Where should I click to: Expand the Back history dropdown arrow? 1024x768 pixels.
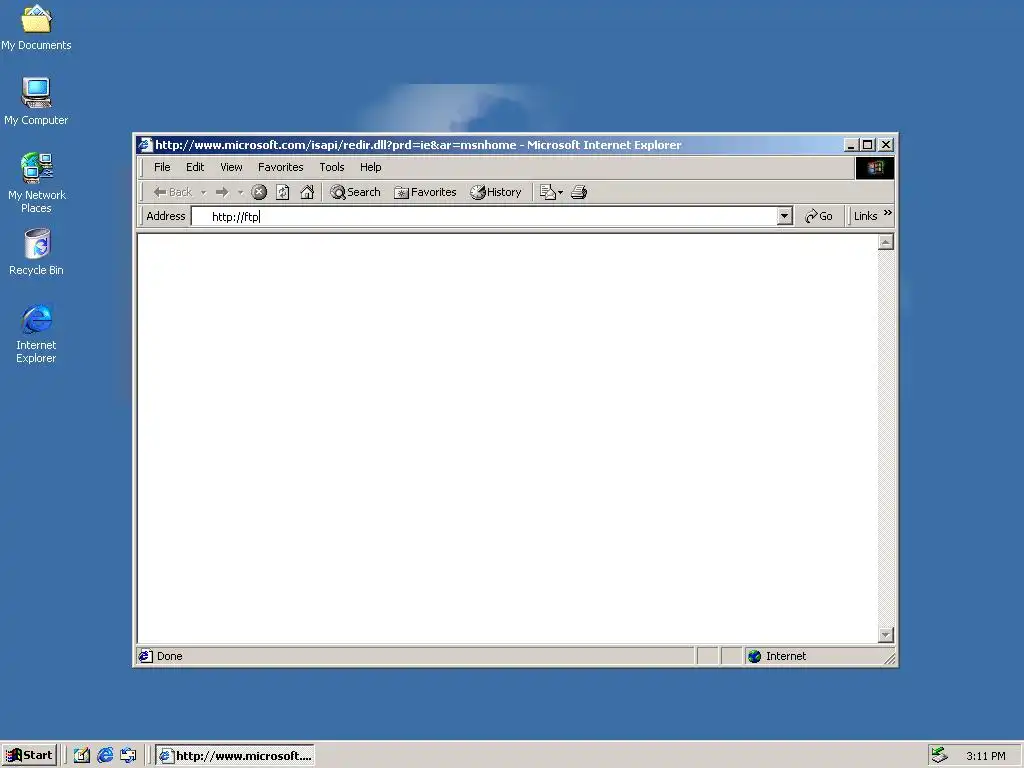204,192
